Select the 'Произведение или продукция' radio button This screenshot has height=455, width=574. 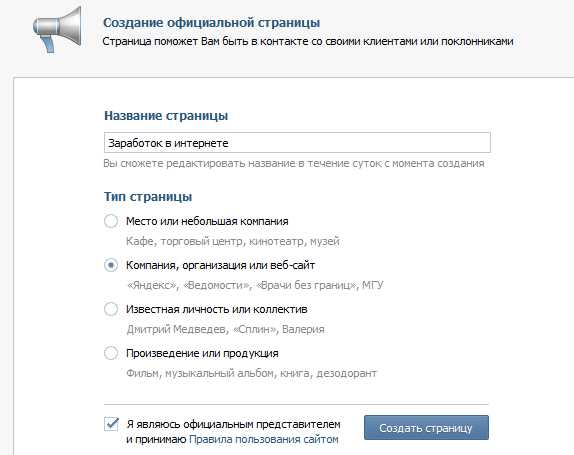(111, 353)
